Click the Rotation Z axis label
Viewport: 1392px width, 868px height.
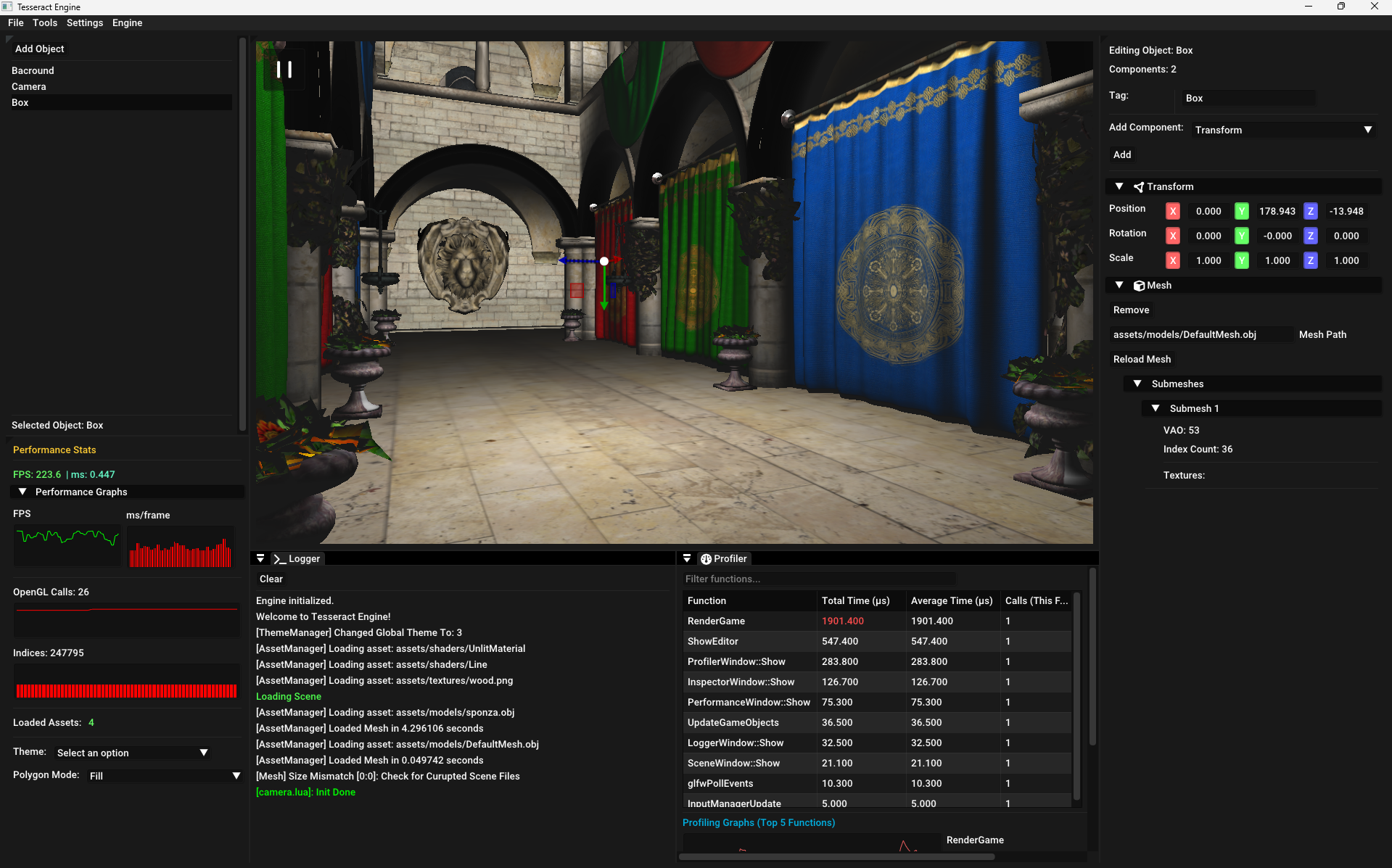(x=1311, y=236)
